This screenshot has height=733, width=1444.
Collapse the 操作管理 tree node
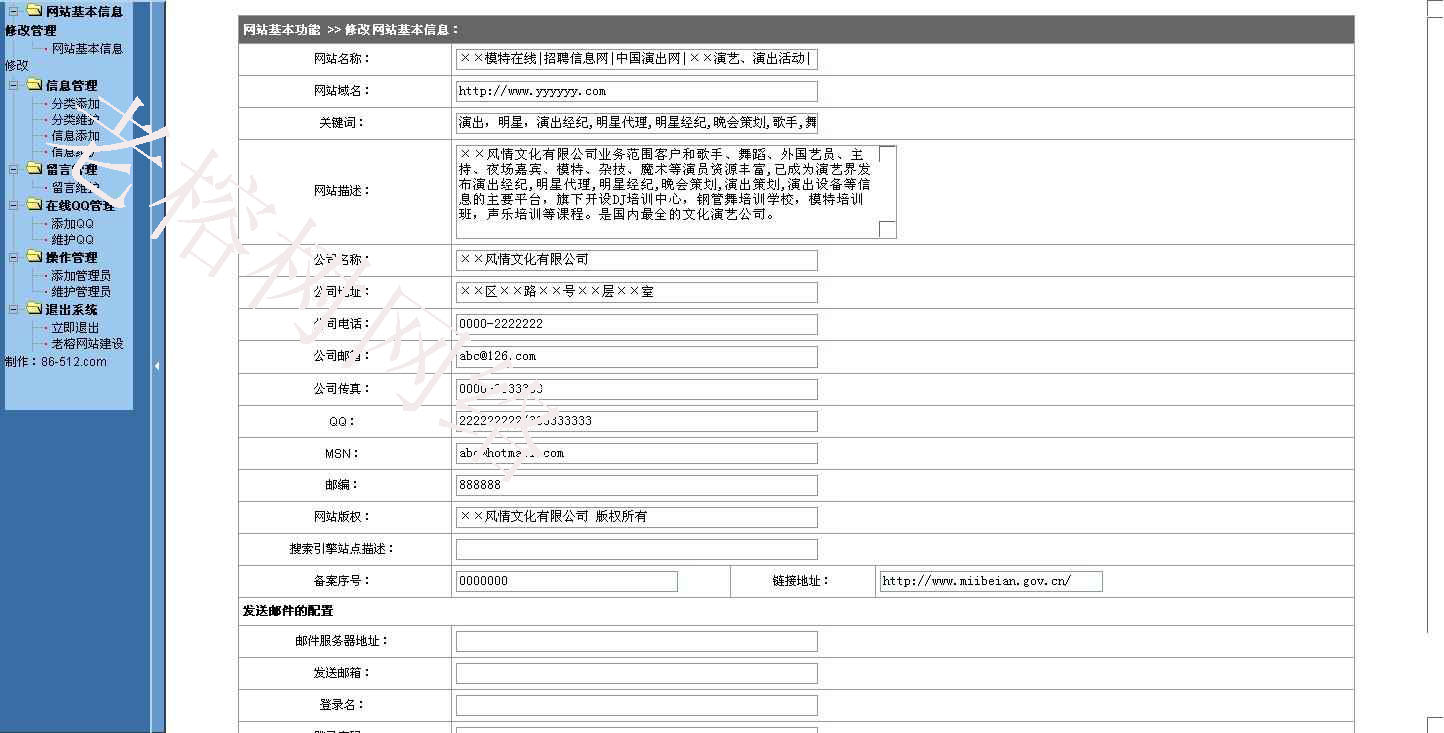click(14, 257)
